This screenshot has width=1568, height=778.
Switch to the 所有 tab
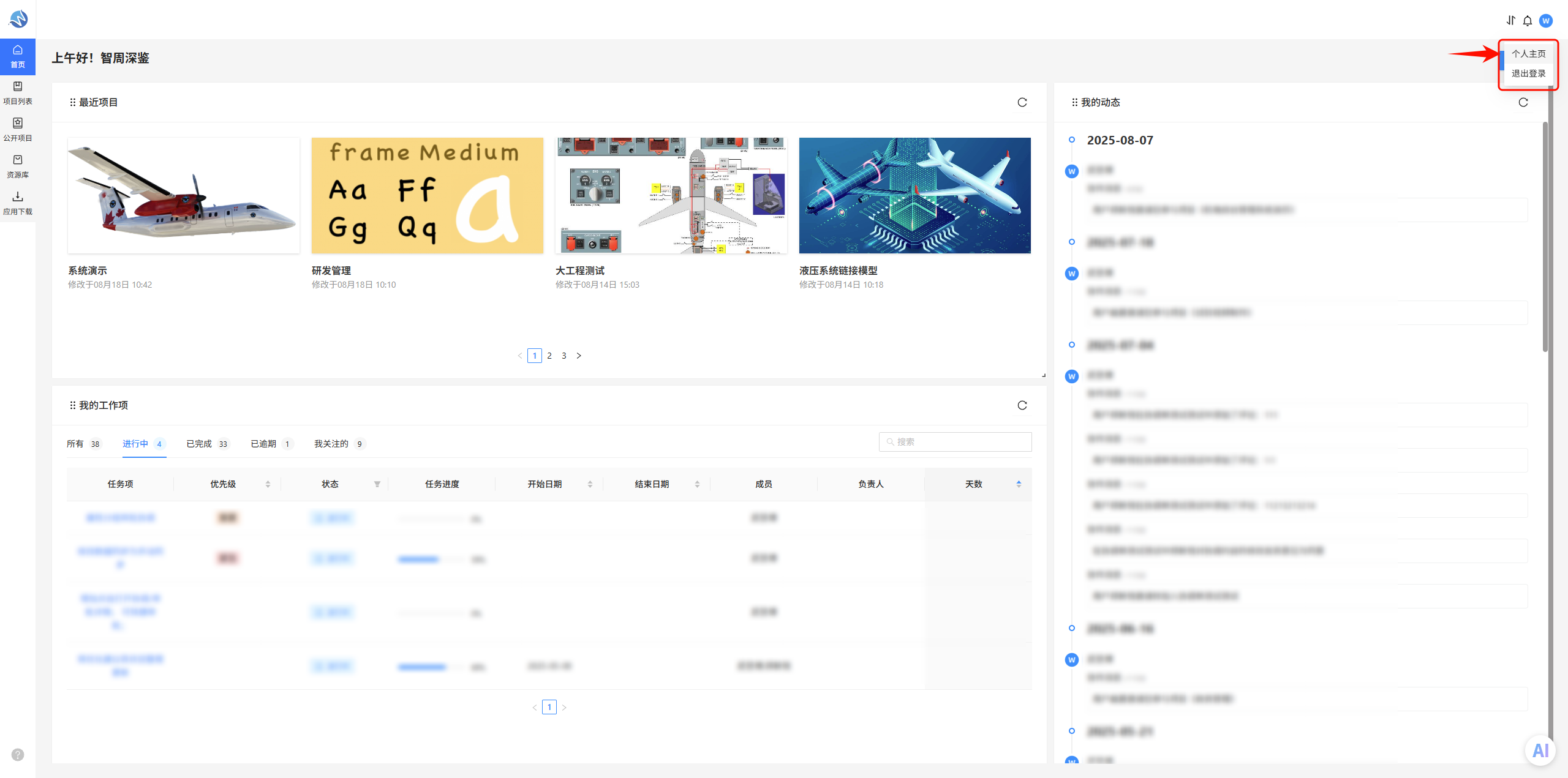pos(83,444)
